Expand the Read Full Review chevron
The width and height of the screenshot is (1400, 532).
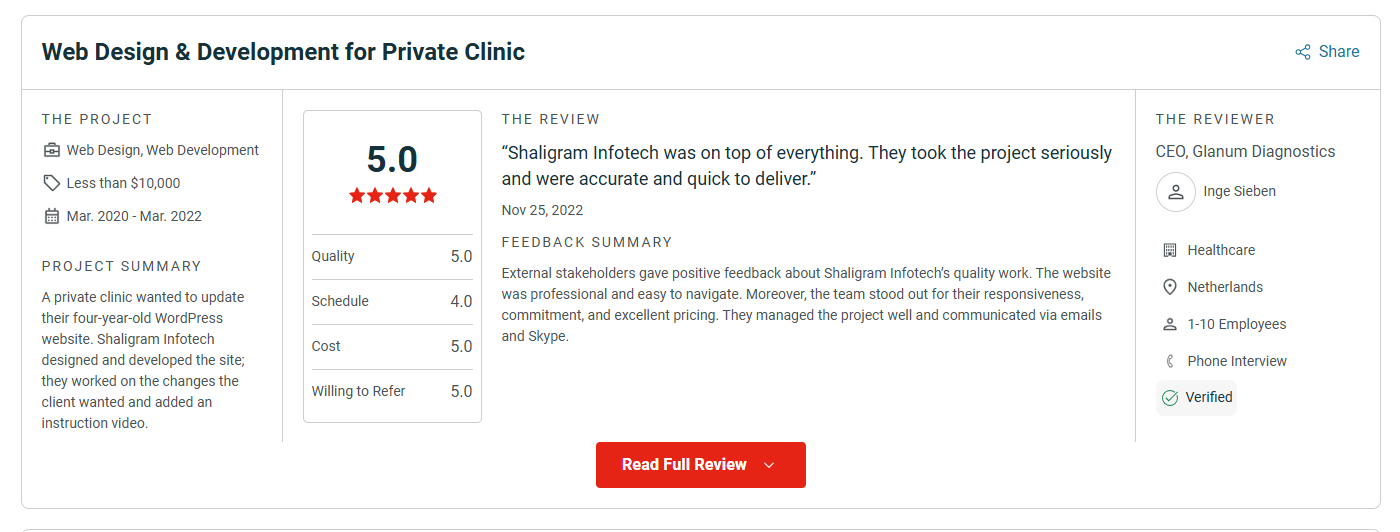coord(769,465)
